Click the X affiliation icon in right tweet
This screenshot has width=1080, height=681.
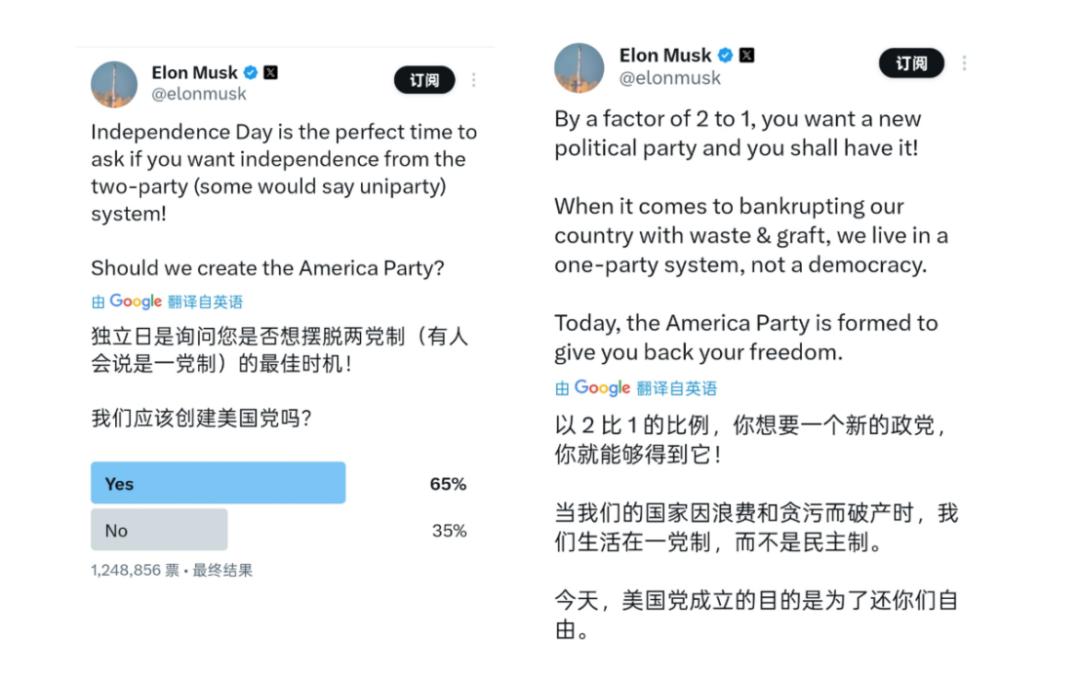pyautogui.click(x=746, y=56)
